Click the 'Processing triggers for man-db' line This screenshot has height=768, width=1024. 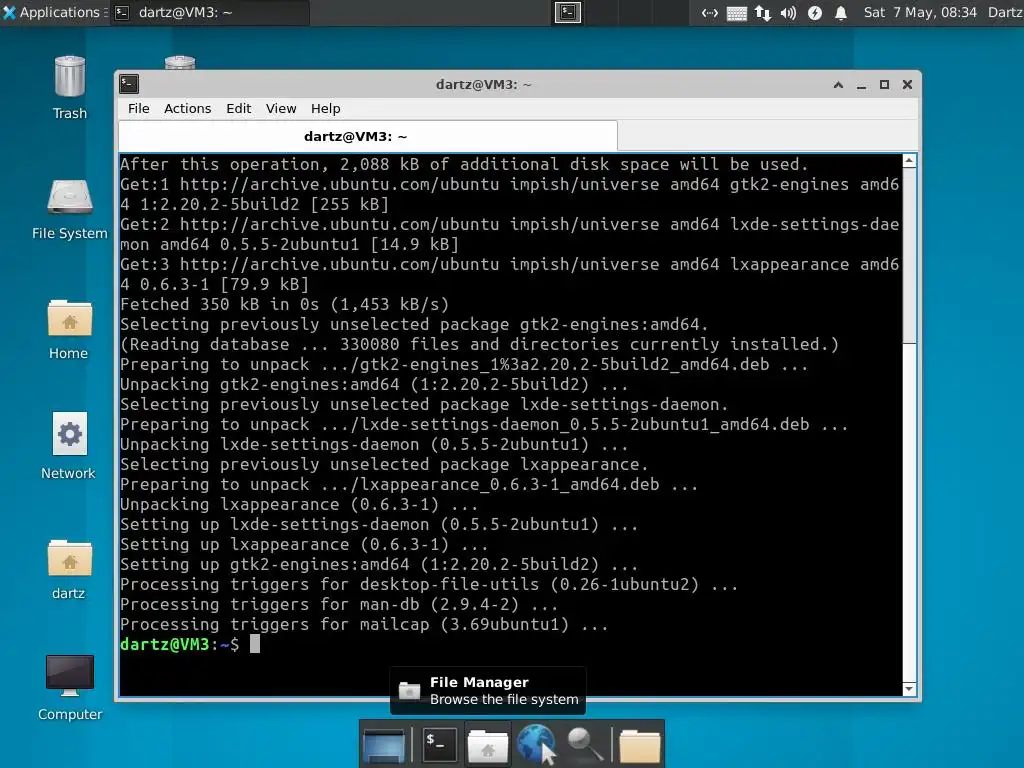pyautogui.click(x=339, y=604)
